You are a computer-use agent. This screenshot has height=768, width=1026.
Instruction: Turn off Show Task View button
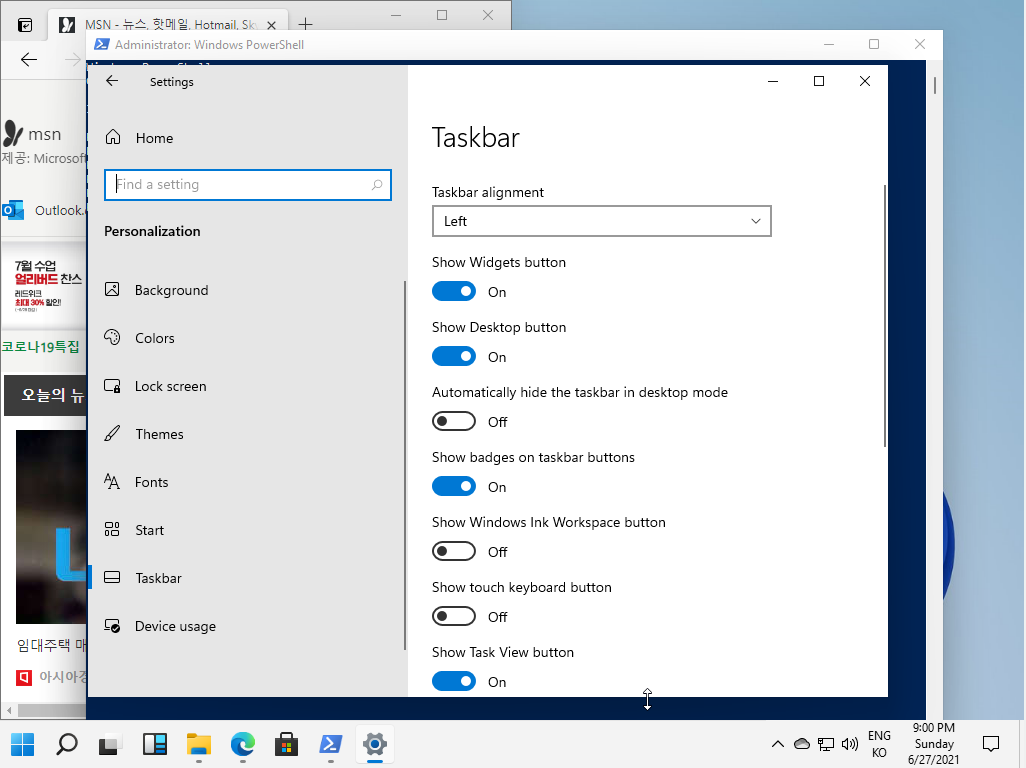point(453,682)
